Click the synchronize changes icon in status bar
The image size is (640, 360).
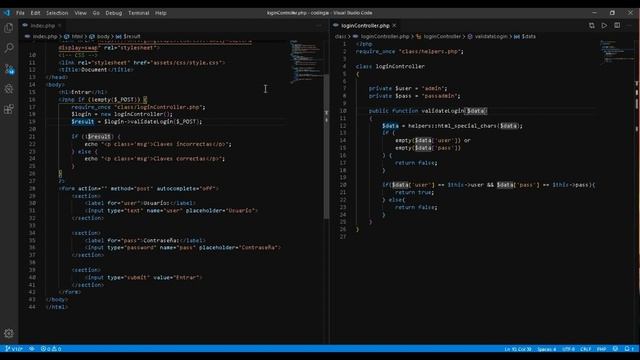click(x=32, y=349)
